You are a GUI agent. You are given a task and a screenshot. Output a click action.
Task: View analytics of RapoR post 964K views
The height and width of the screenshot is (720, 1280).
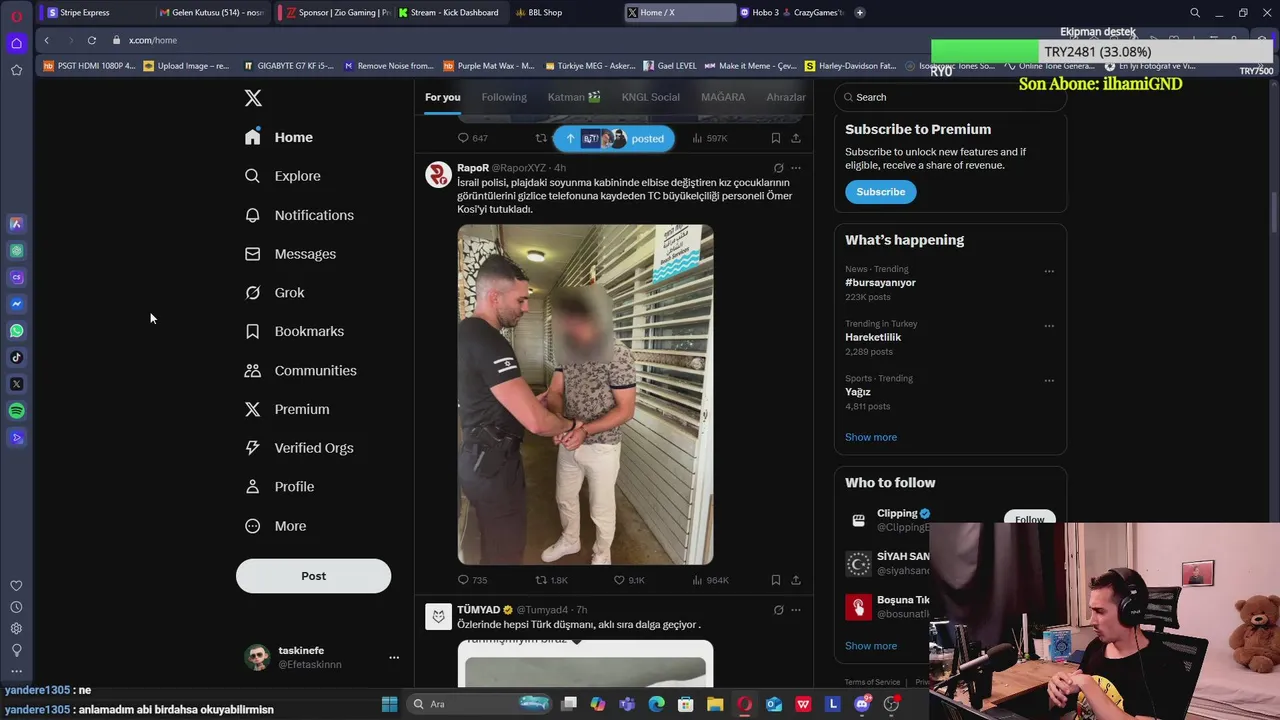point(710,580)
